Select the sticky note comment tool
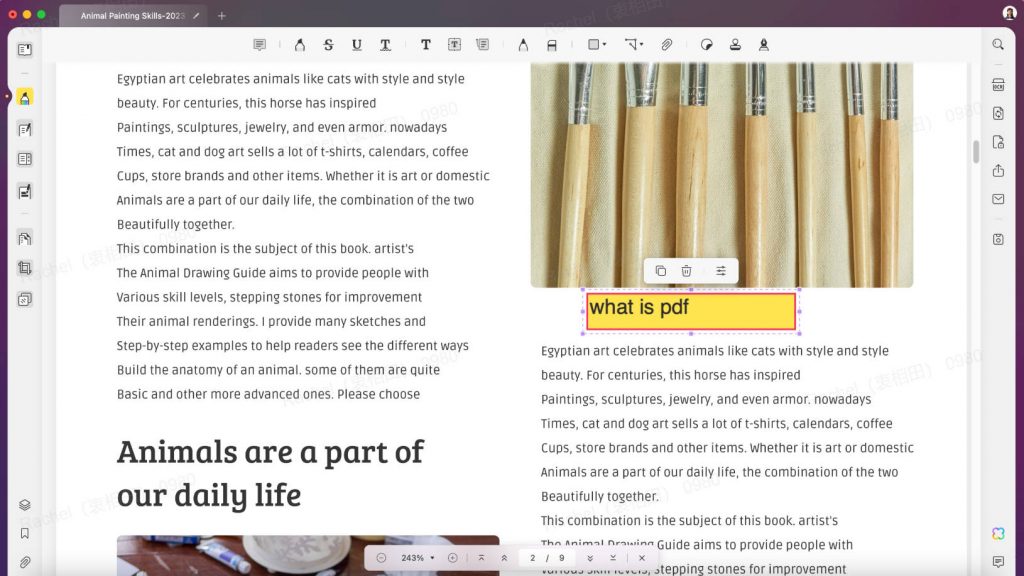1024x576 pixels. point(260,44)
